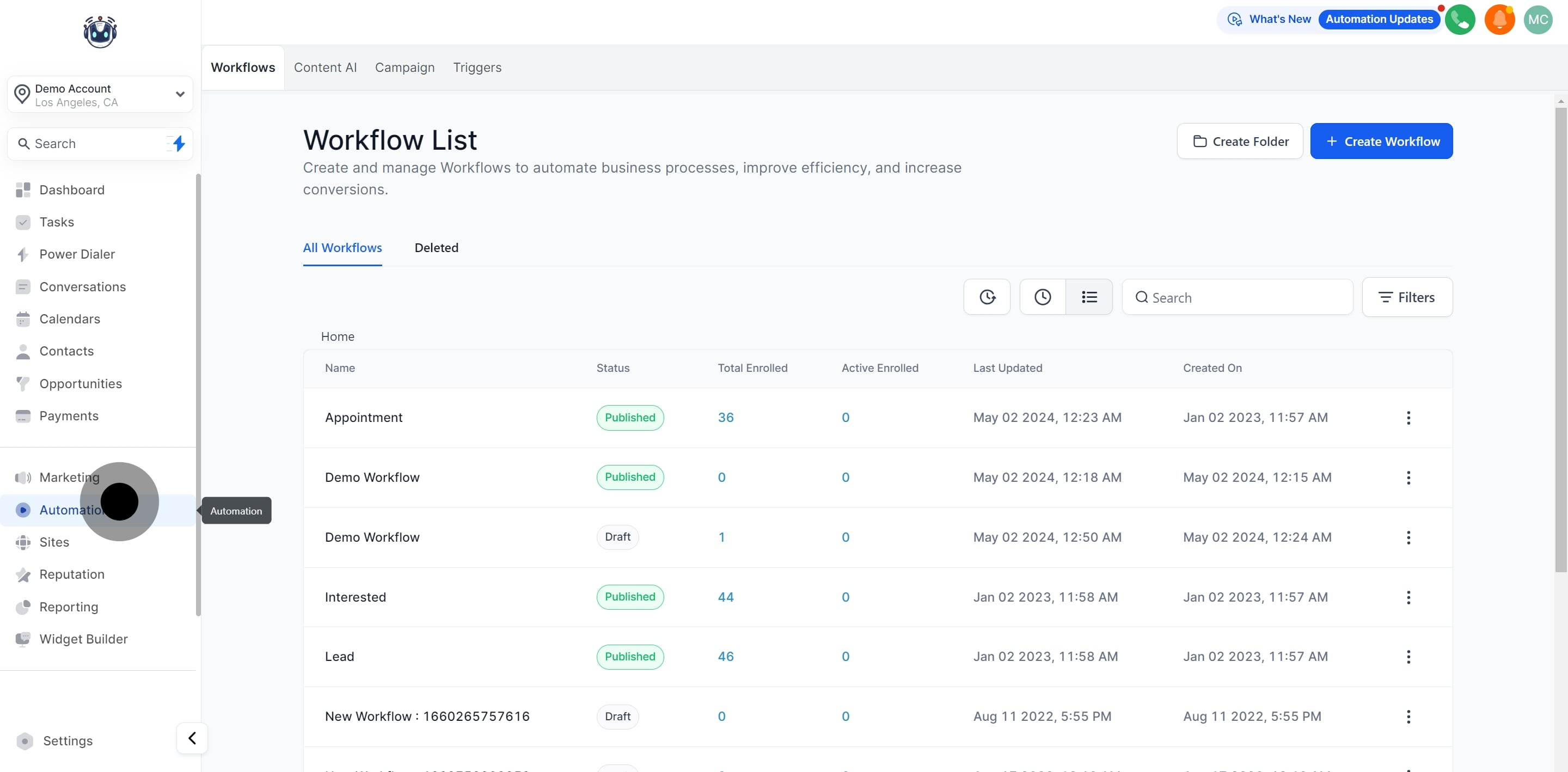Open the orange notifications bell
The image size is (1568, 772).
point(1499,20)
